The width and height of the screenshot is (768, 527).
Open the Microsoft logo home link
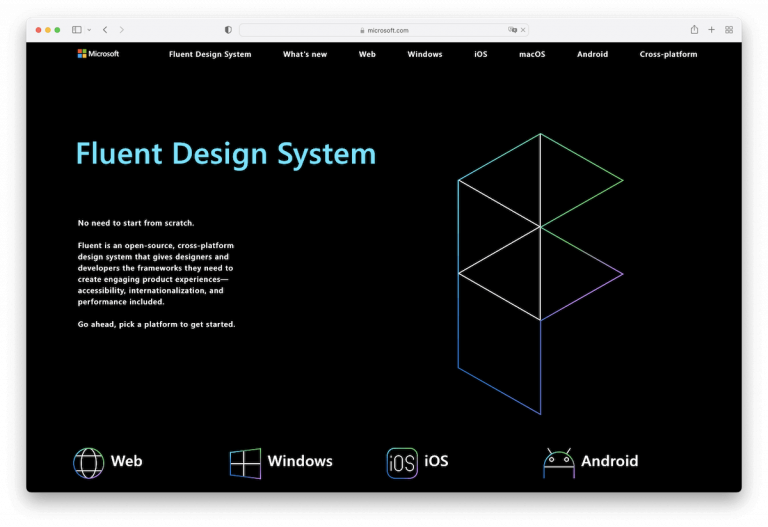click(x=98, y=54)
